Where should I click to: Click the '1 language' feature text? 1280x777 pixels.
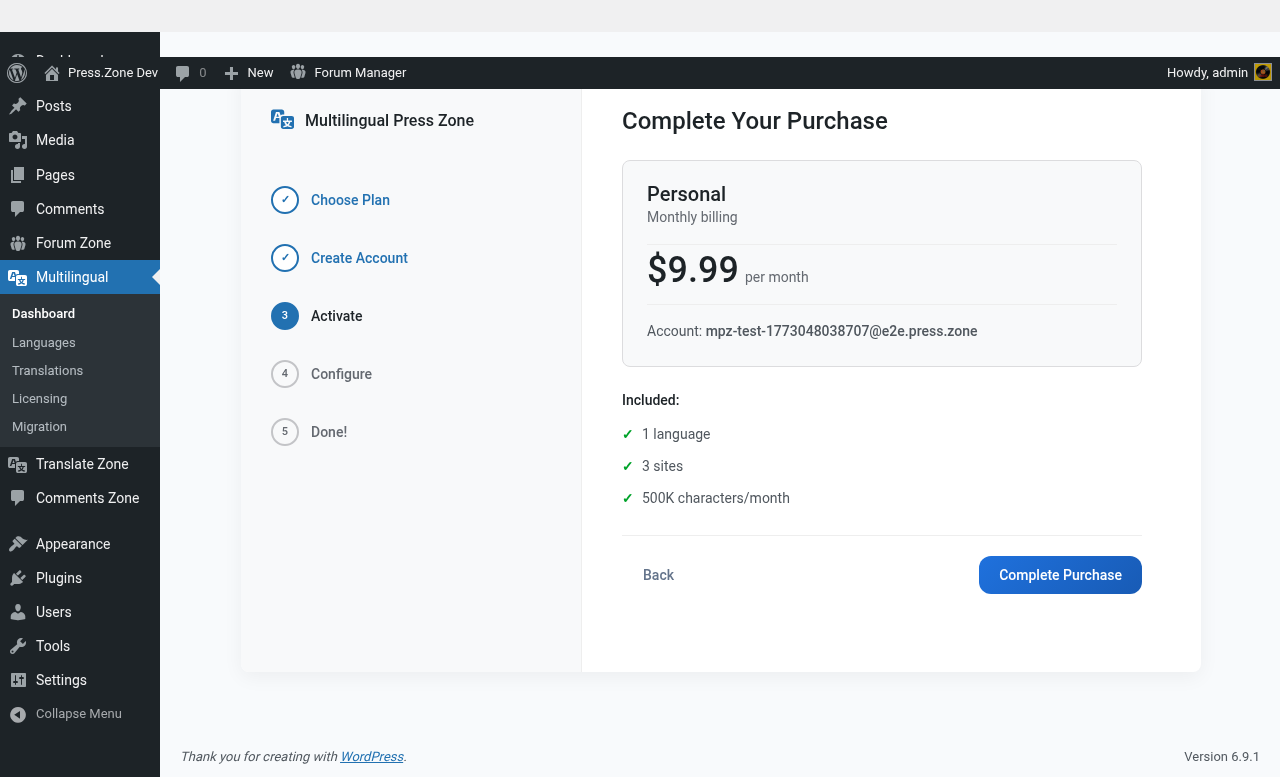click(676, 434)
